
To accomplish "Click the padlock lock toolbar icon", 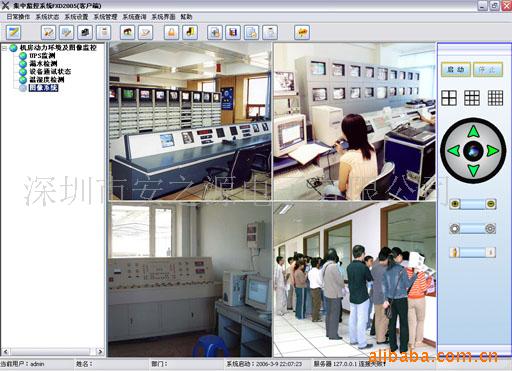I will (x=171, y=33).
